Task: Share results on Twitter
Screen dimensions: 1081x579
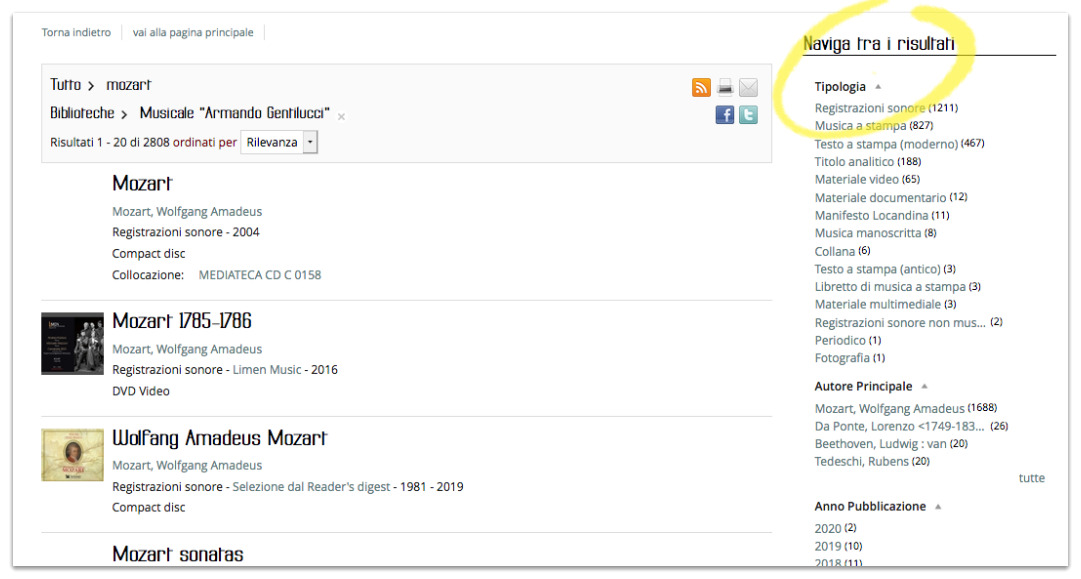Action: (x=748, y=115)
